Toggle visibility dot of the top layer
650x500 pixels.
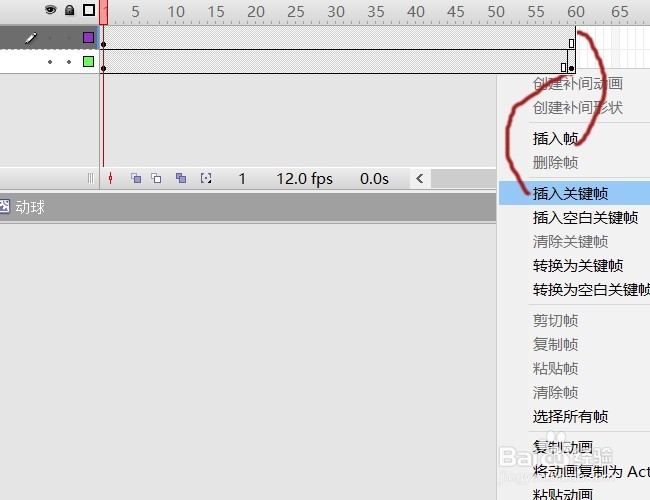point(50,38)
